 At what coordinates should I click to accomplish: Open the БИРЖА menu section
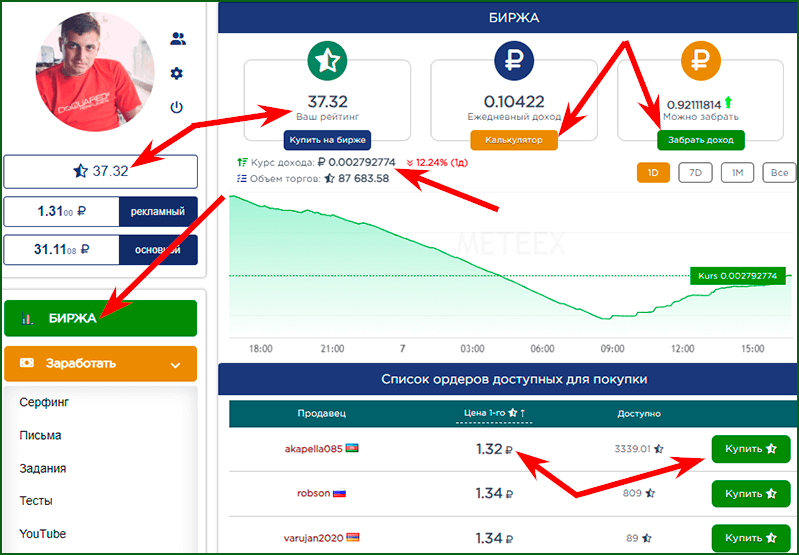tap(100, 319)
